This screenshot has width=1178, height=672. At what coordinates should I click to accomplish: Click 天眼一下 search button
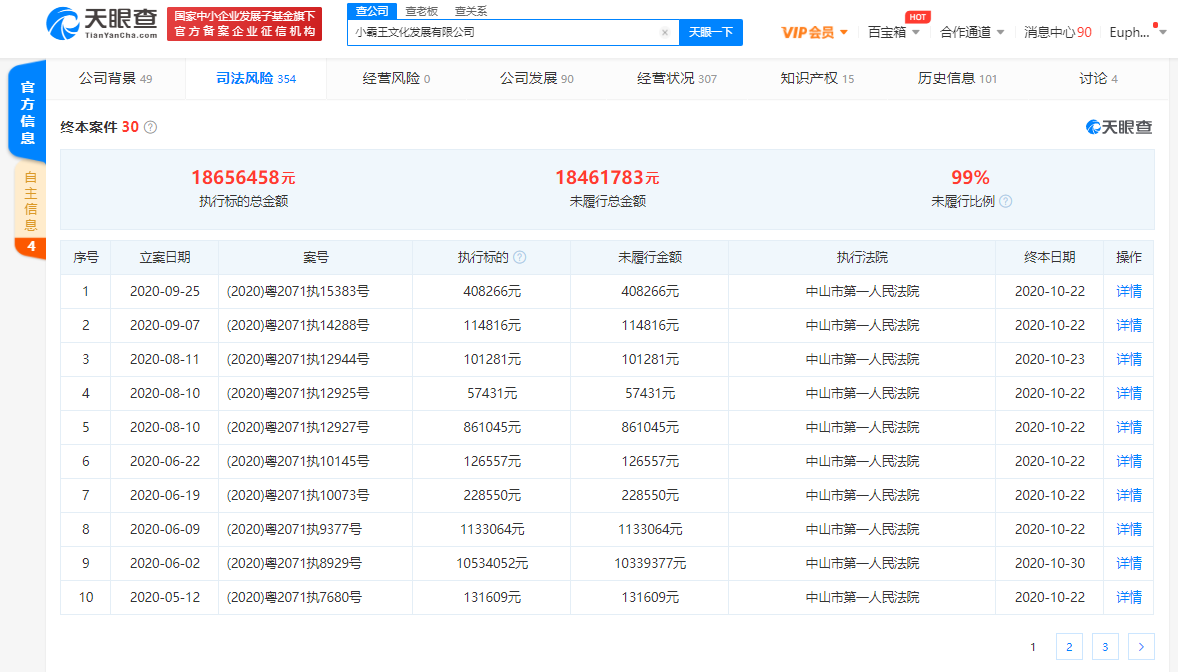[711, 32]
